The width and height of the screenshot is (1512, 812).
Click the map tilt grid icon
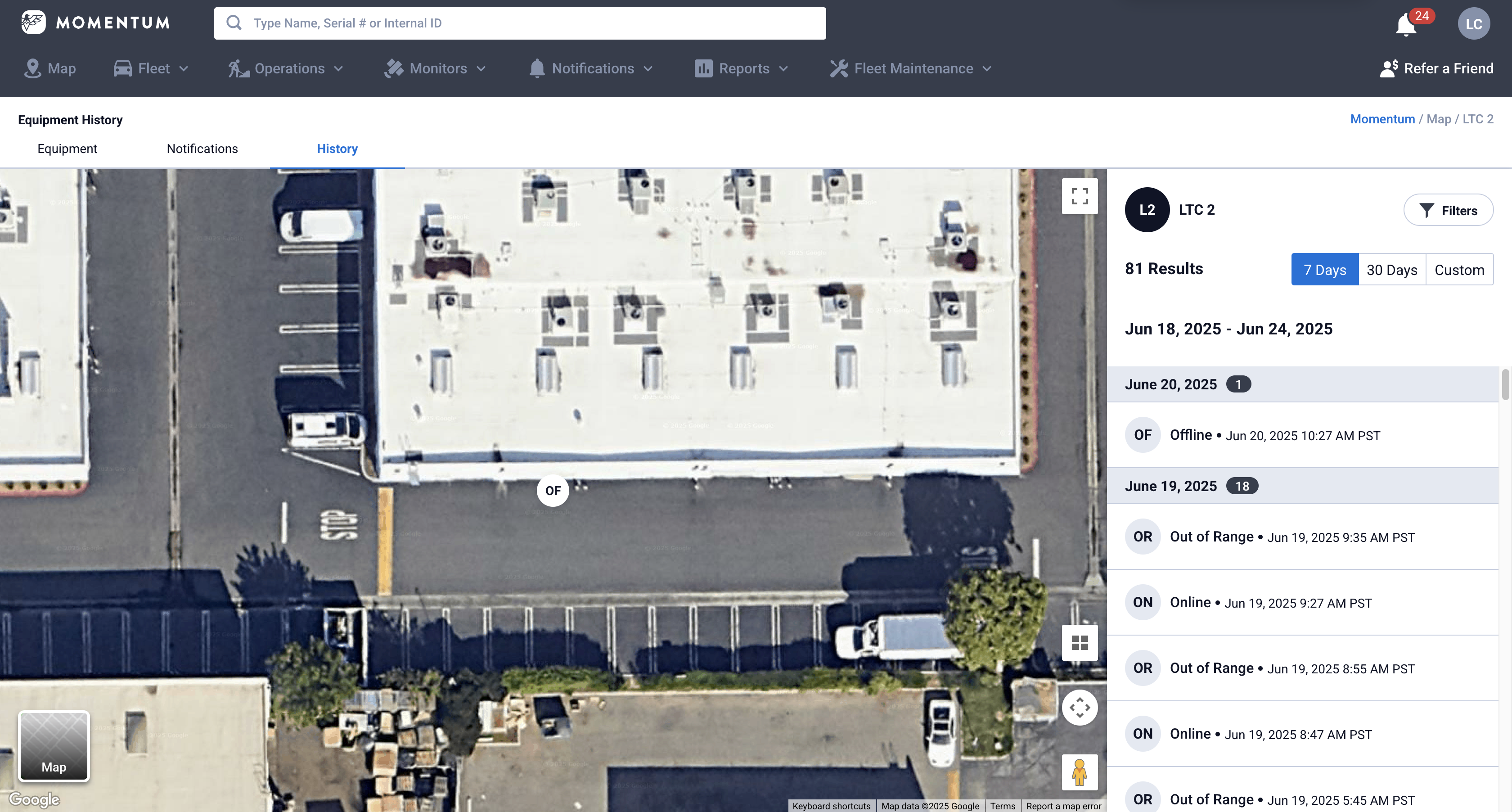(x=1080, y=643)
